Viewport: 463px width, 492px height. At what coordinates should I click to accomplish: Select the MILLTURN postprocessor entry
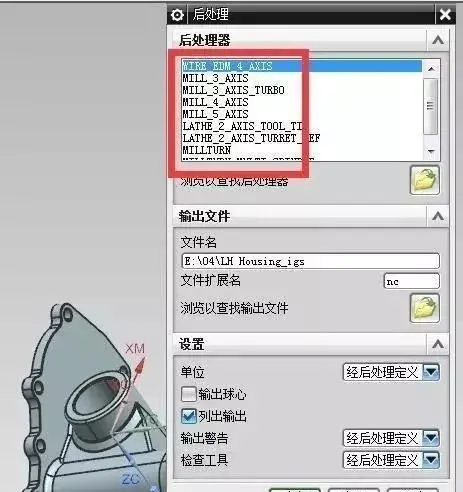coord(207,150)
